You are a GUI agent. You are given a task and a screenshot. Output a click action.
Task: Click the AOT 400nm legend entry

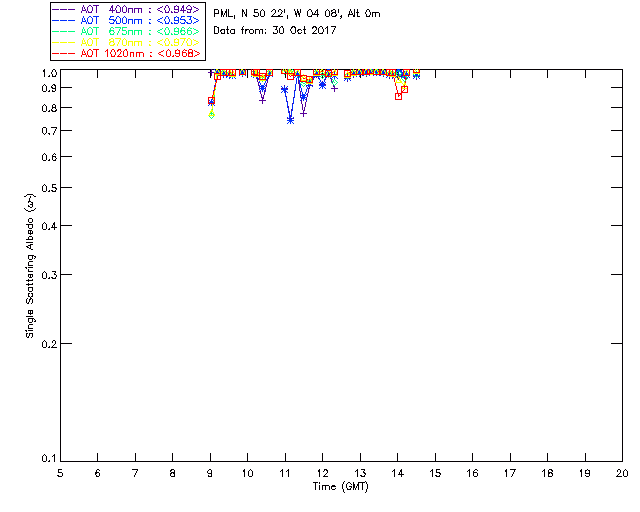(127, 9)
